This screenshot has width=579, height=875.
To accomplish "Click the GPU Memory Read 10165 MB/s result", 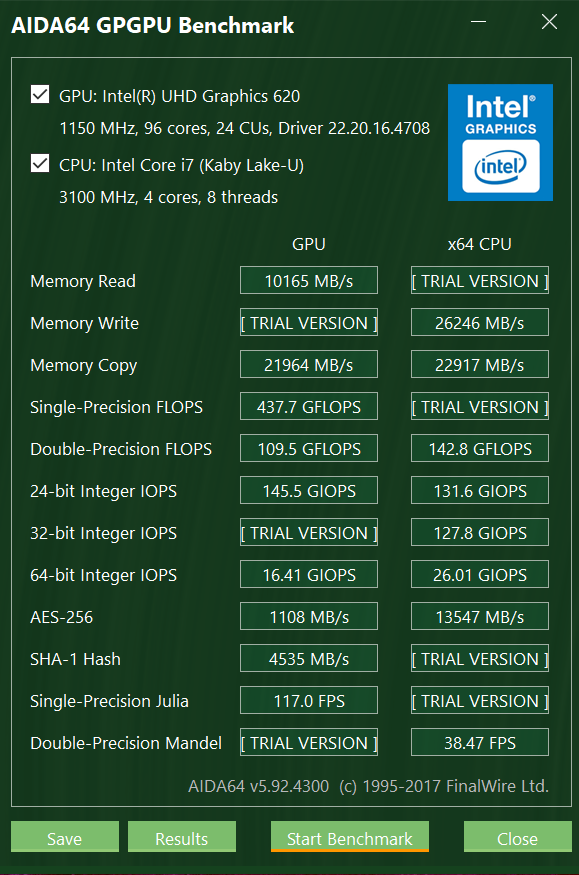I will [x=309, y=280].
